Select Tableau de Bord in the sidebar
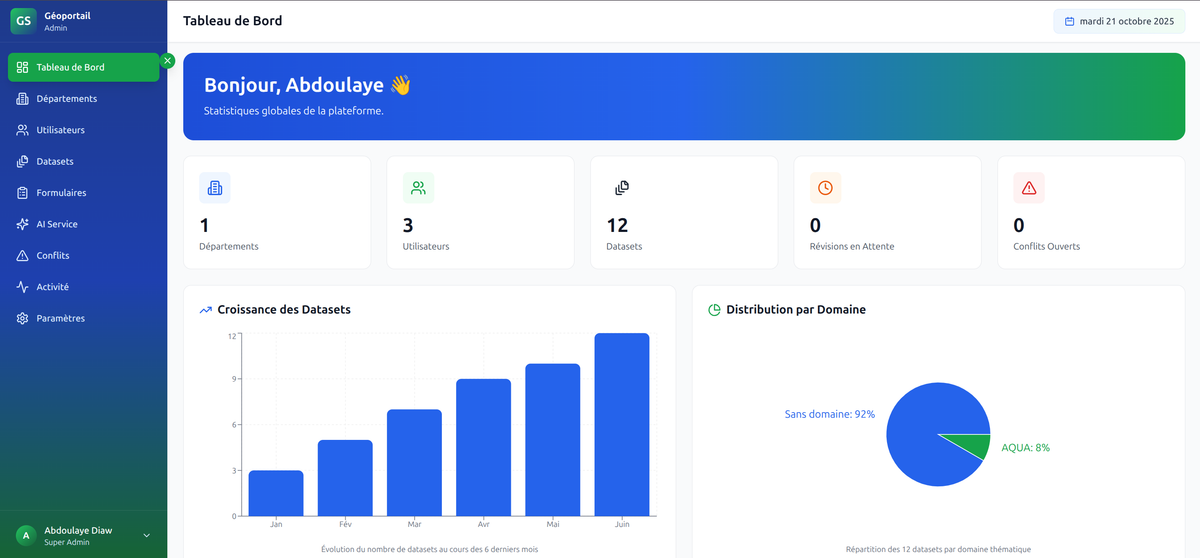This screenshot has height=558, width=1200. click(84, 68)
